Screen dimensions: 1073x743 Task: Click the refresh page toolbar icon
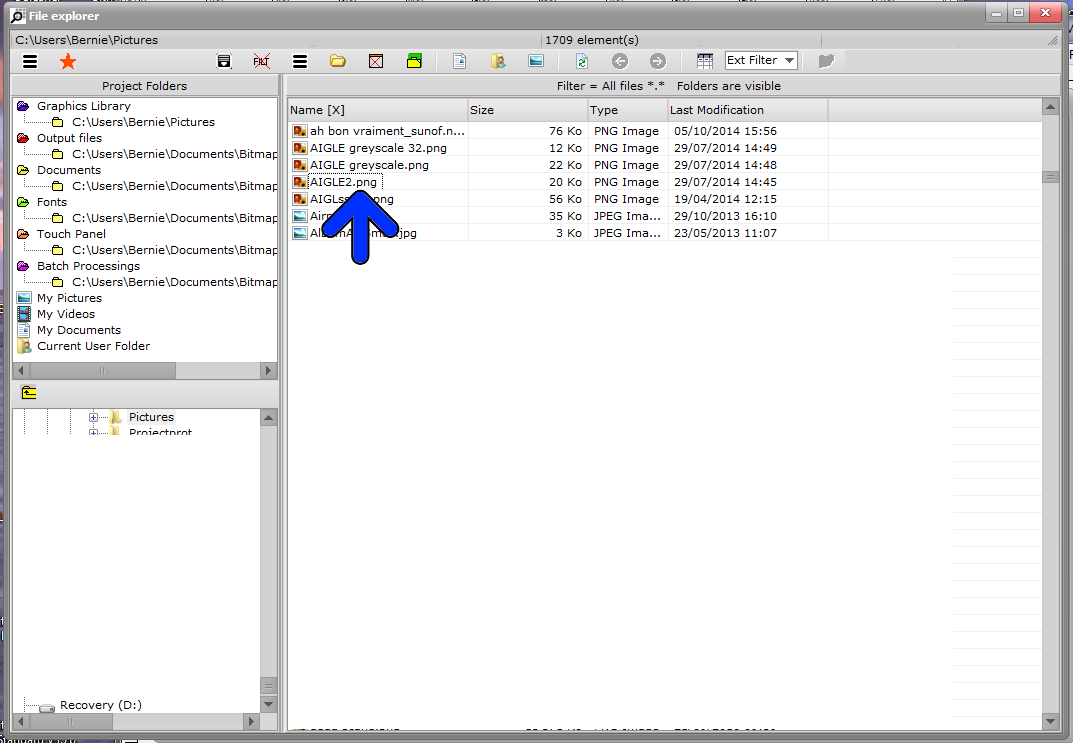(x=582, y=61)
